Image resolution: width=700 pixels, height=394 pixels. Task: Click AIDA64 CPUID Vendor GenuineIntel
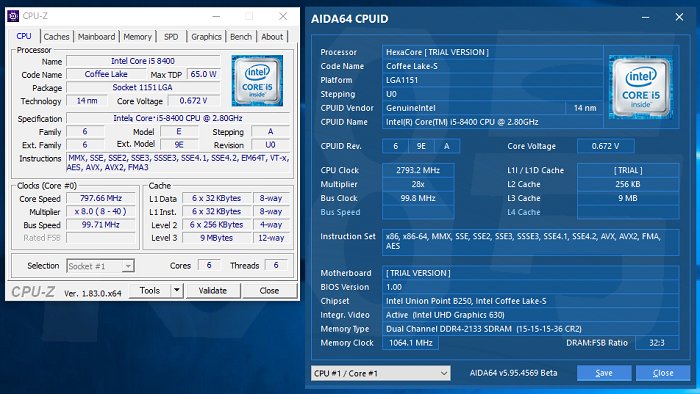473,108
